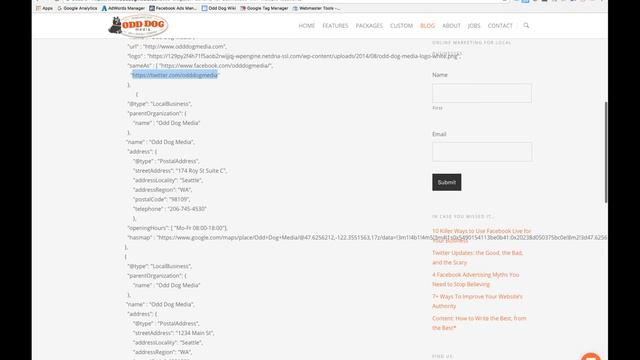Viewport: 640px width, 360px height.
Task: Click the logo png URL line
Action: click(x=293, y=56)
